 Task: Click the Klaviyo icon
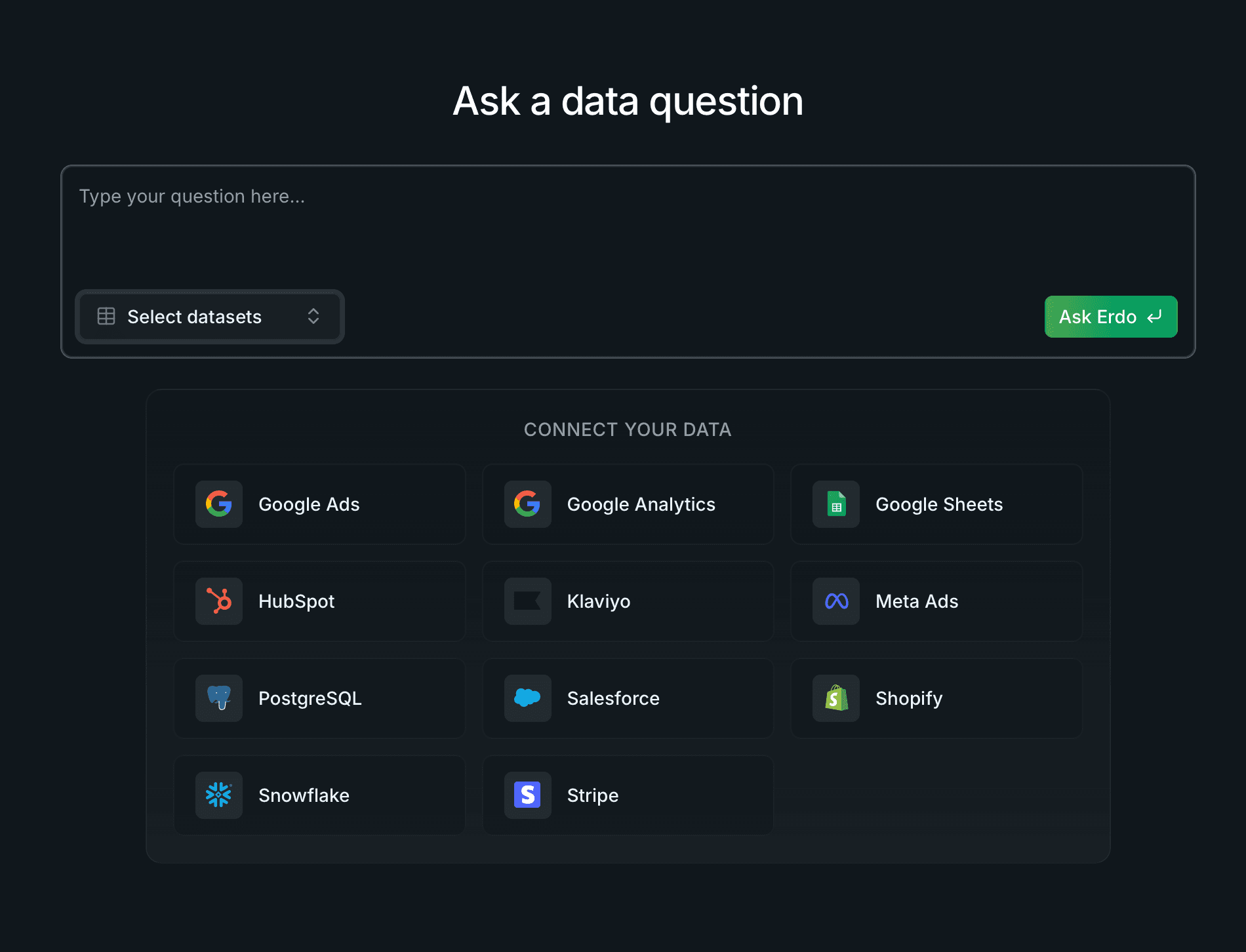(x=527, y=601)
